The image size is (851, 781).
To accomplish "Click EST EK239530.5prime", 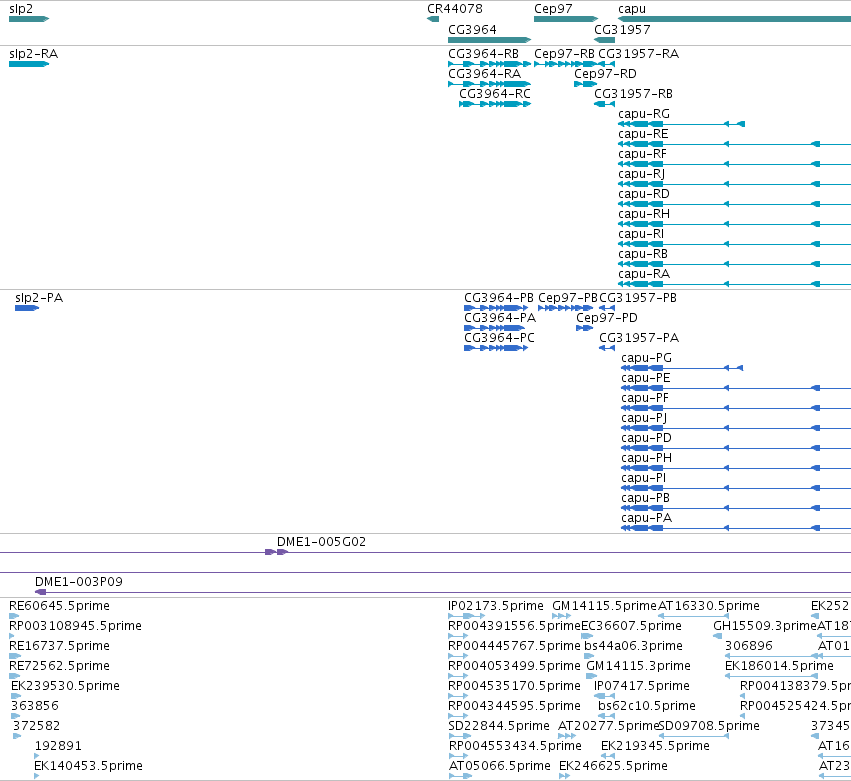I will (x=16, y=696).
